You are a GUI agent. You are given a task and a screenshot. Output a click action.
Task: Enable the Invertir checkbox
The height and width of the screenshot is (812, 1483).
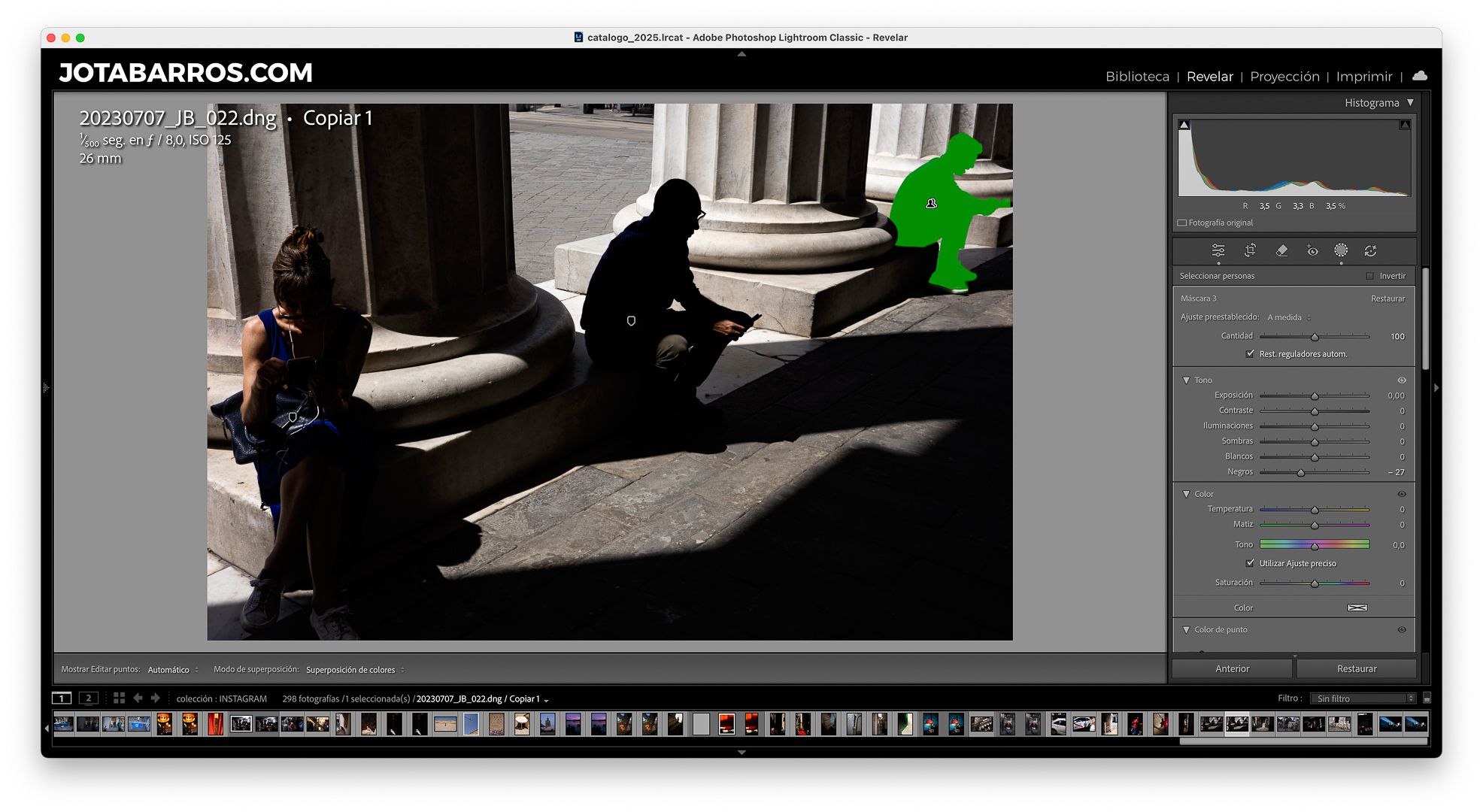(1369, 276)
